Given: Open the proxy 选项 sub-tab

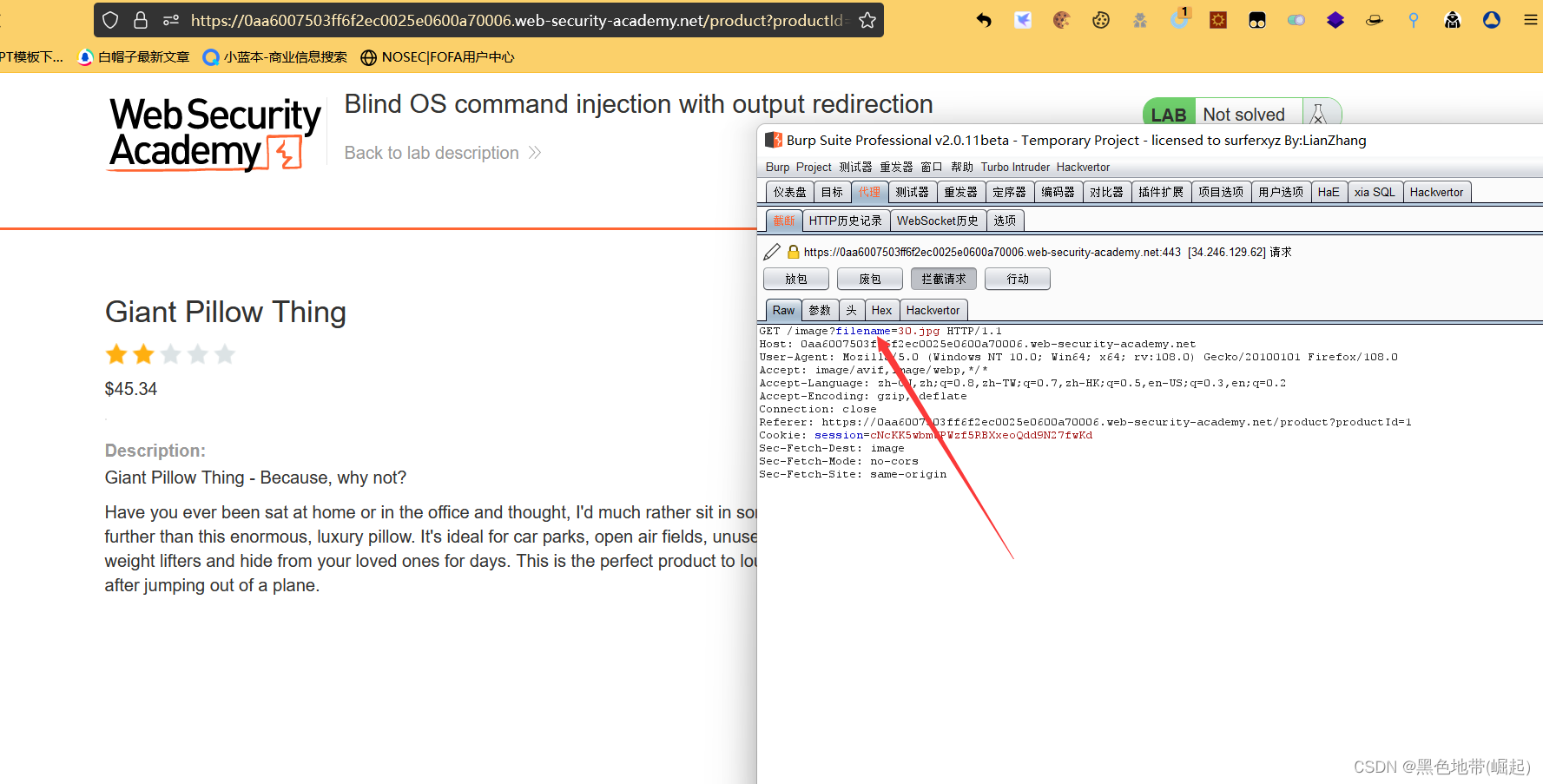Looking at the screenshot, I should click(1006, 221).
